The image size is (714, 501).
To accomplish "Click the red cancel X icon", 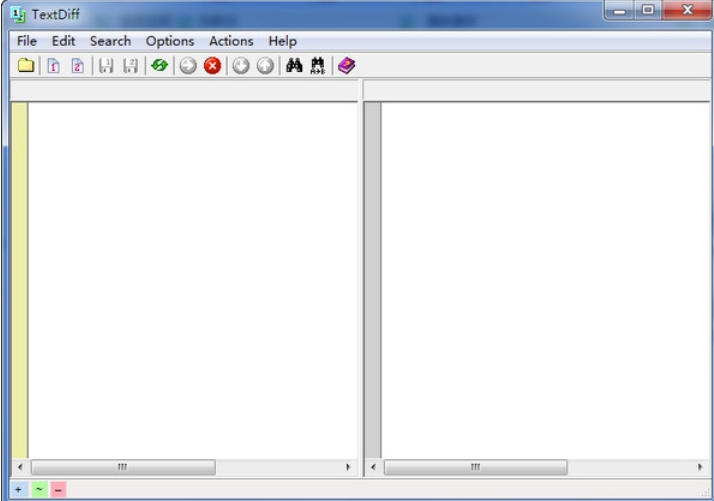I will coord(212,66).
